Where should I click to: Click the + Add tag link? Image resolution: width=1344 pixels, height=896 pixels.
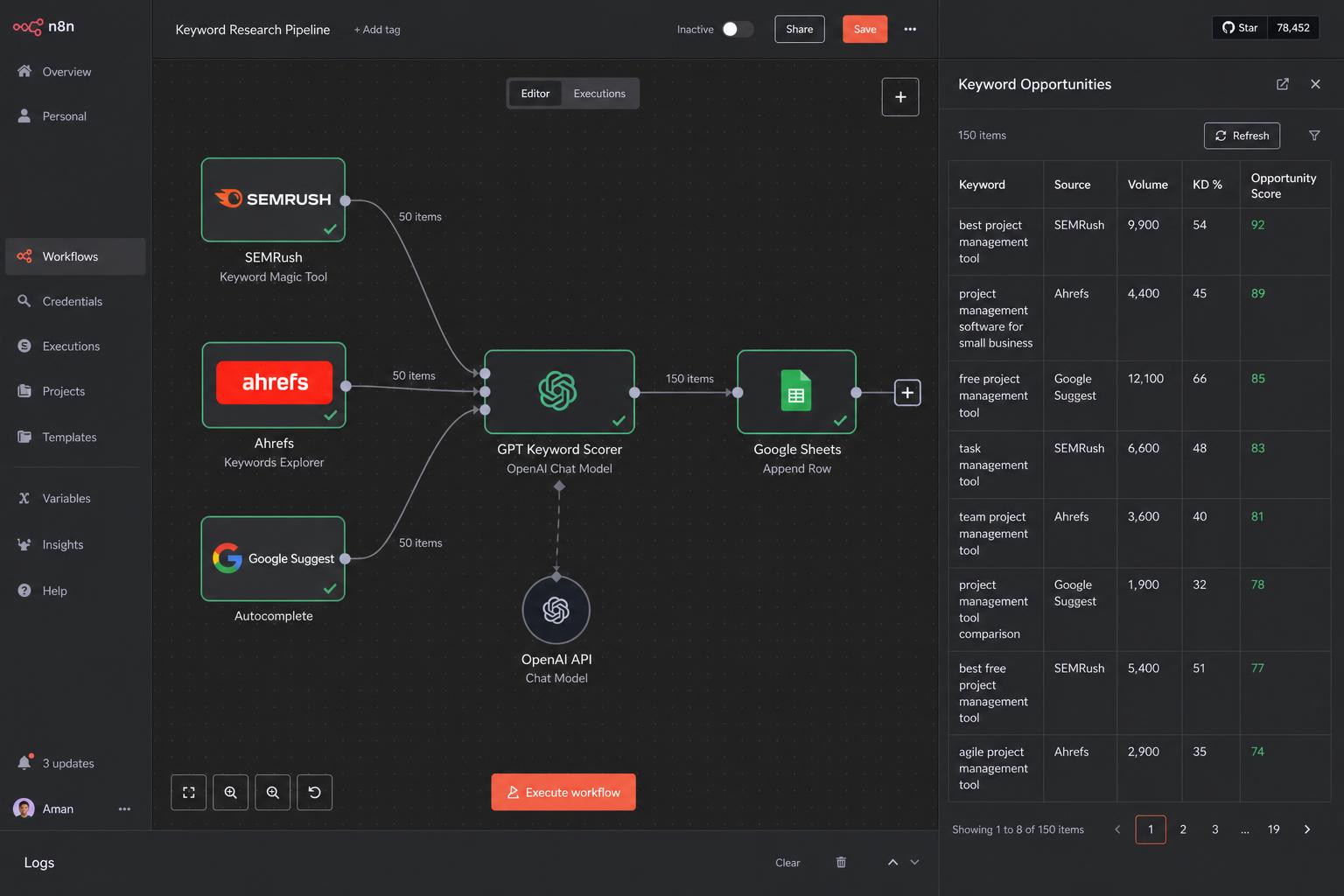377,30
